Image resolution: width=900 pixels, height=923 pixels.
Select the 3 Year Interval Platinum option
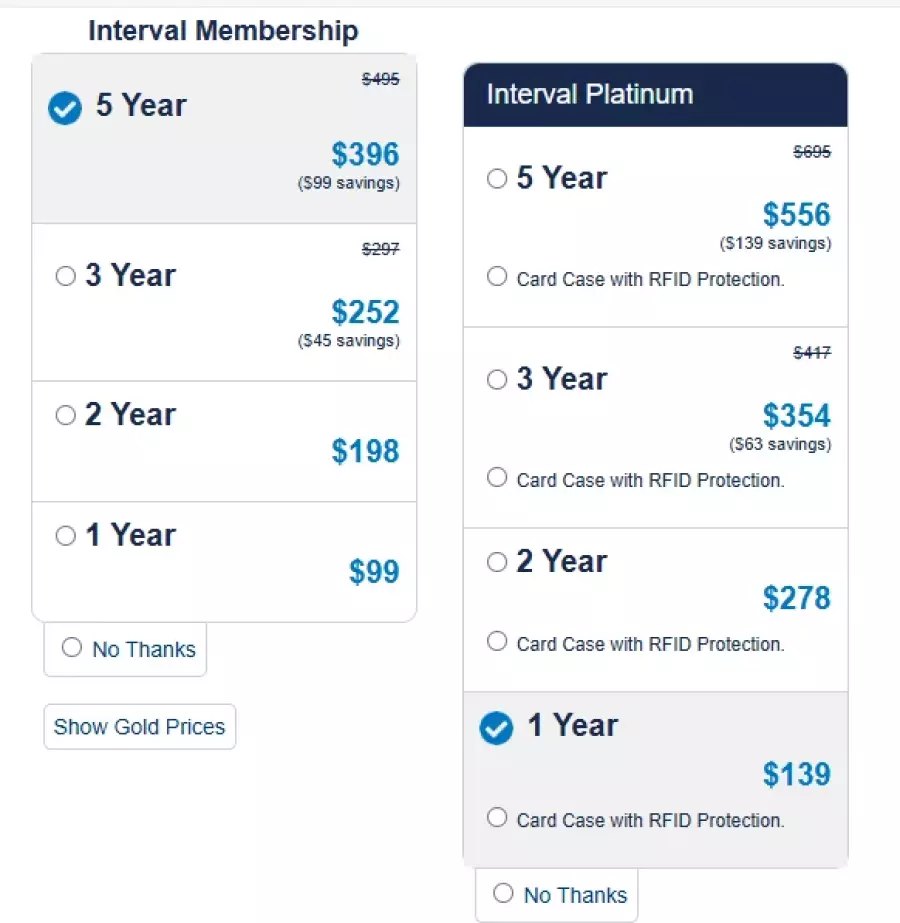(x=497, y=380)
